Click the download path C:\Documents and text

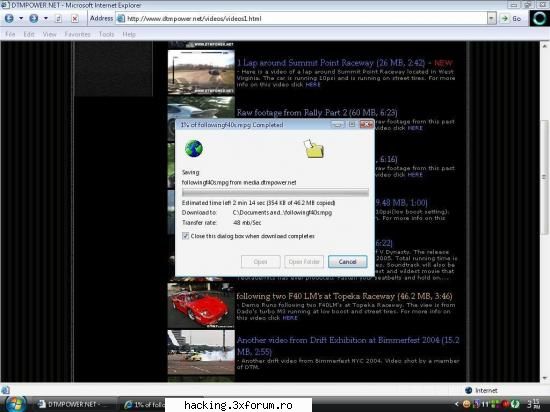282,212
